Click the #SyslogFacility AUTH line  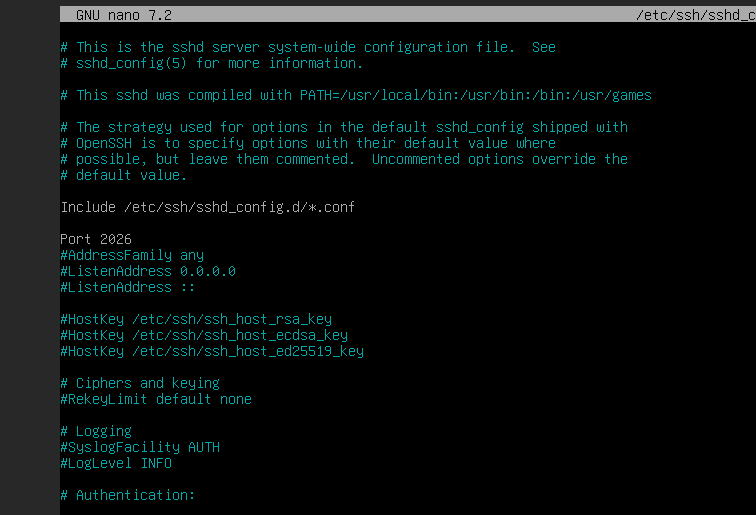click(140, 447)
